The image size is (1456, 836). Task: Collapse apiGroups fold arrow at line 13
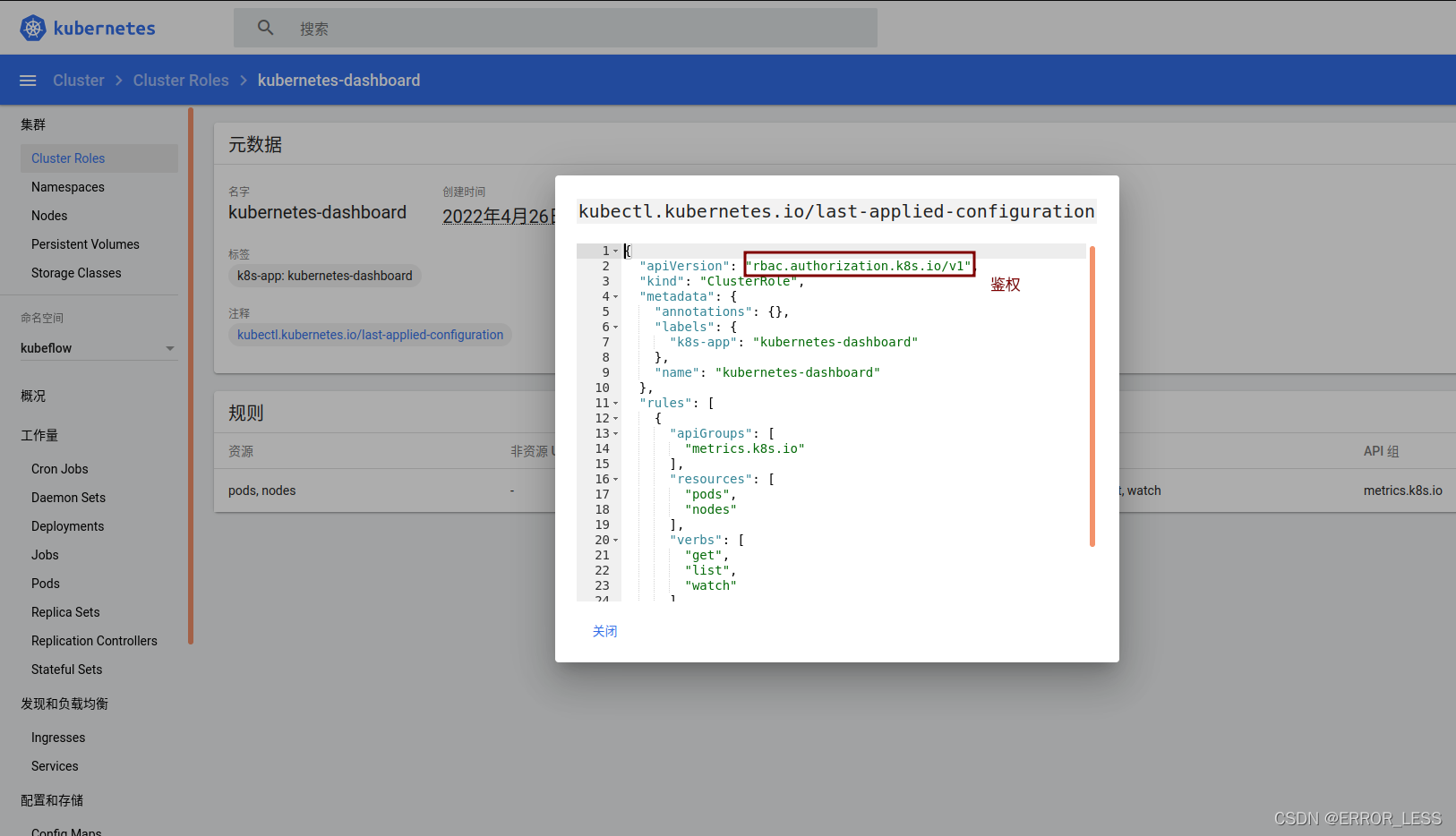pyautogui.click(x=616, y=434)
